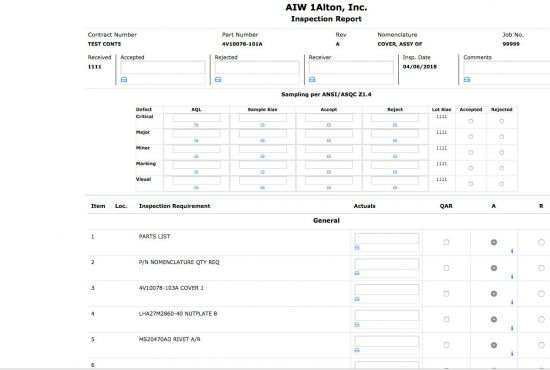Click the save icon under Comments field

(x=467, y=80)
